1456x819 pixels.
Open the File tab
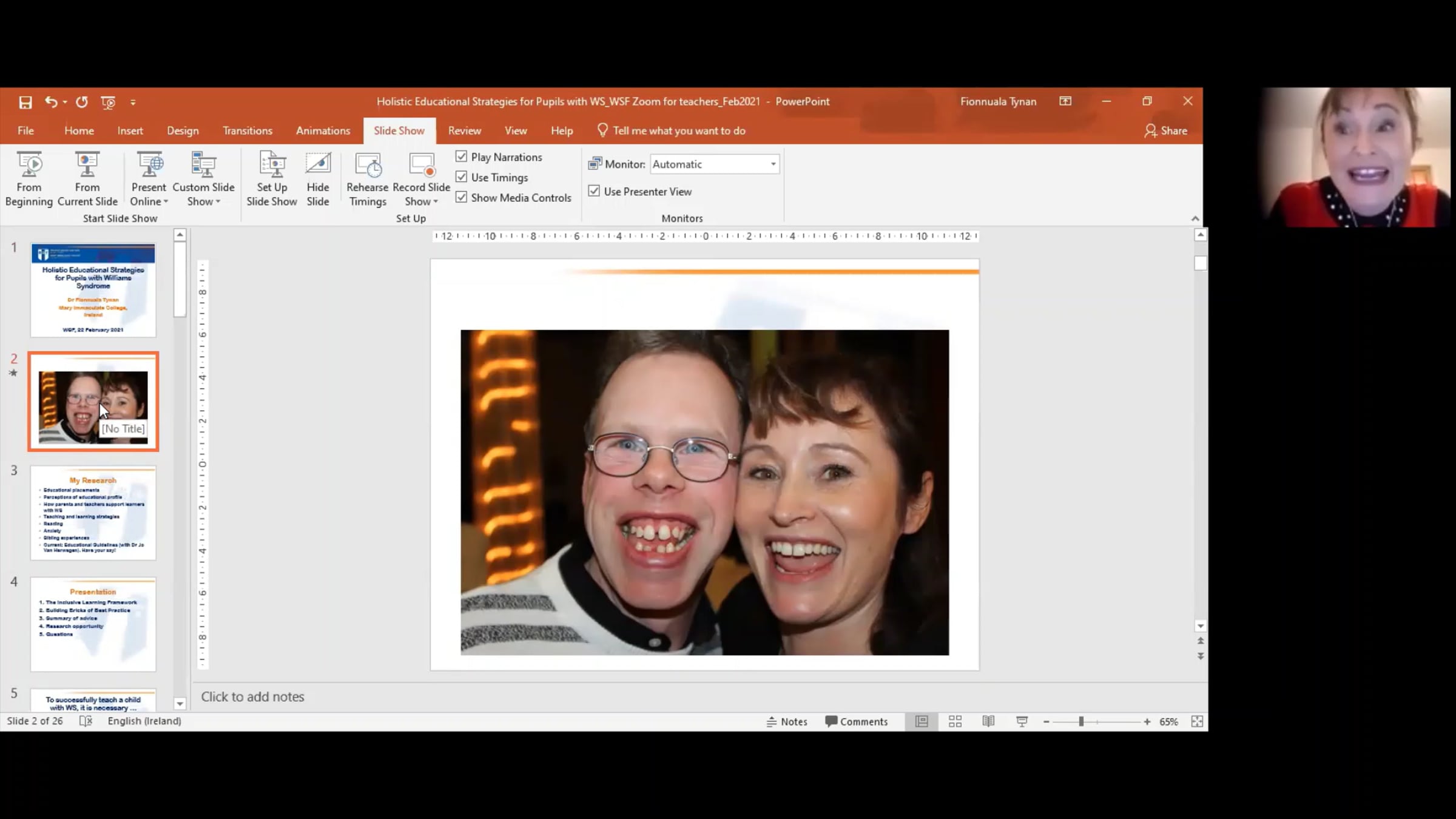coord(25,130)
